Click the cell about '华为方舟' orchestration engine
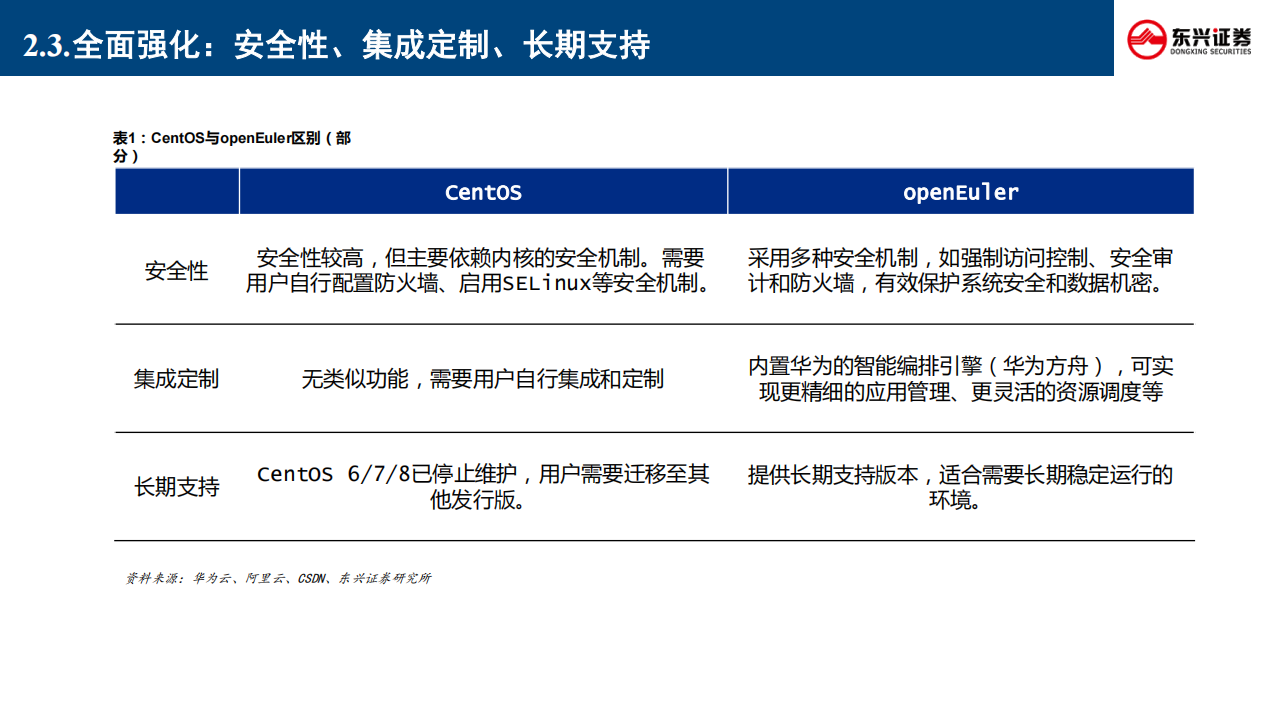This screenshot has height=720, width=1280. click(x=961, y=379)
